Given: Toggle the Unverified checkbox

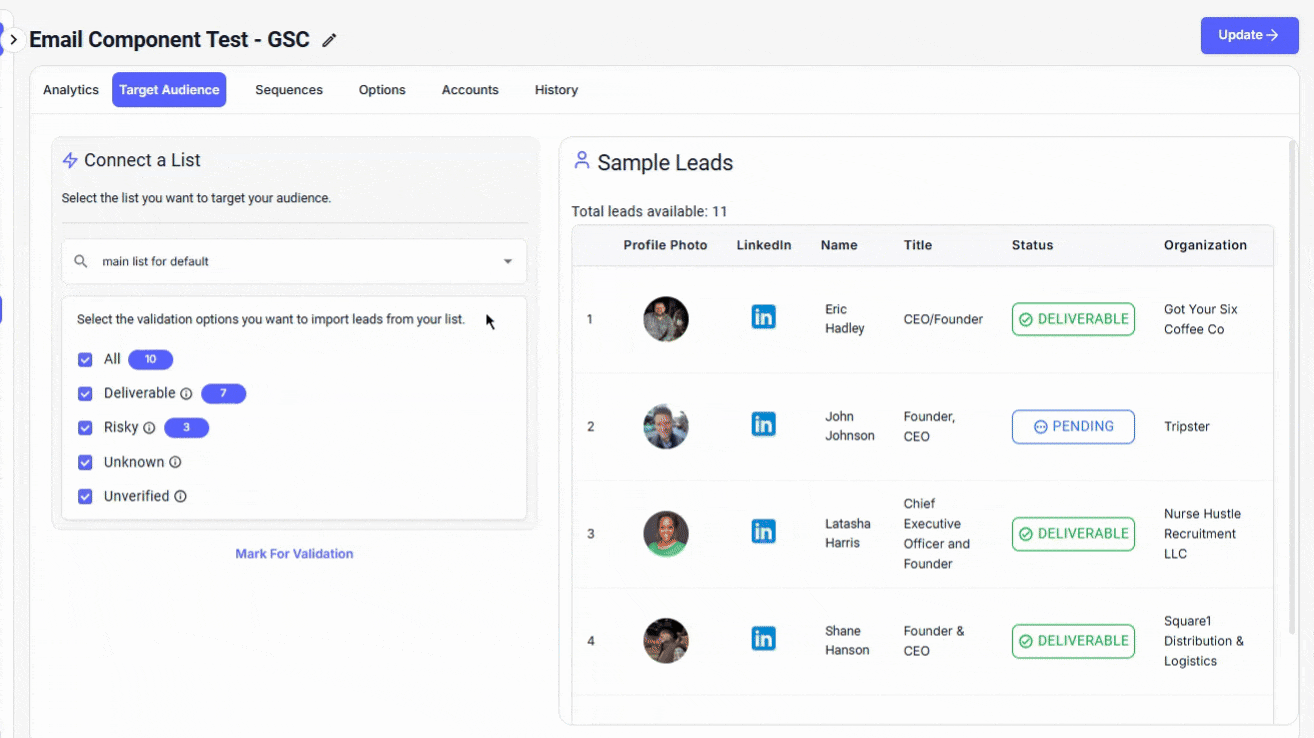Looking at the screenshot, I should point(85,496).
